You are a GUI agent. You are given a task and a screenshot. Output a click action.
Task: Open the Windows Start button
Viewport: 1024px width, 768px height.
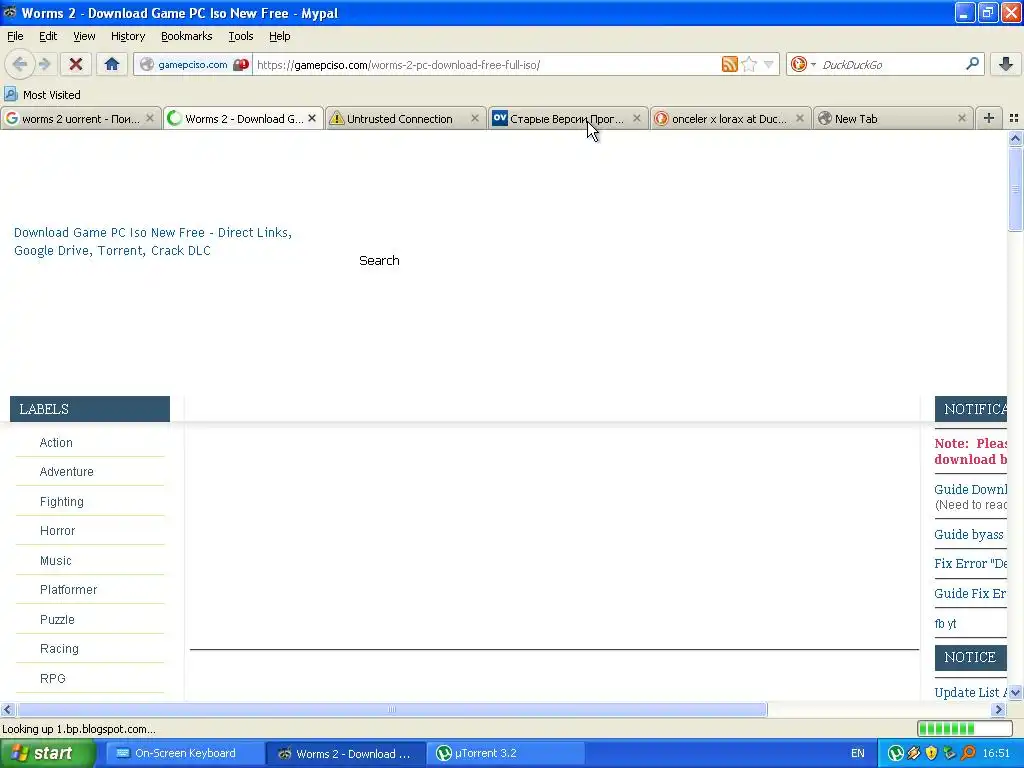point(47,753)
